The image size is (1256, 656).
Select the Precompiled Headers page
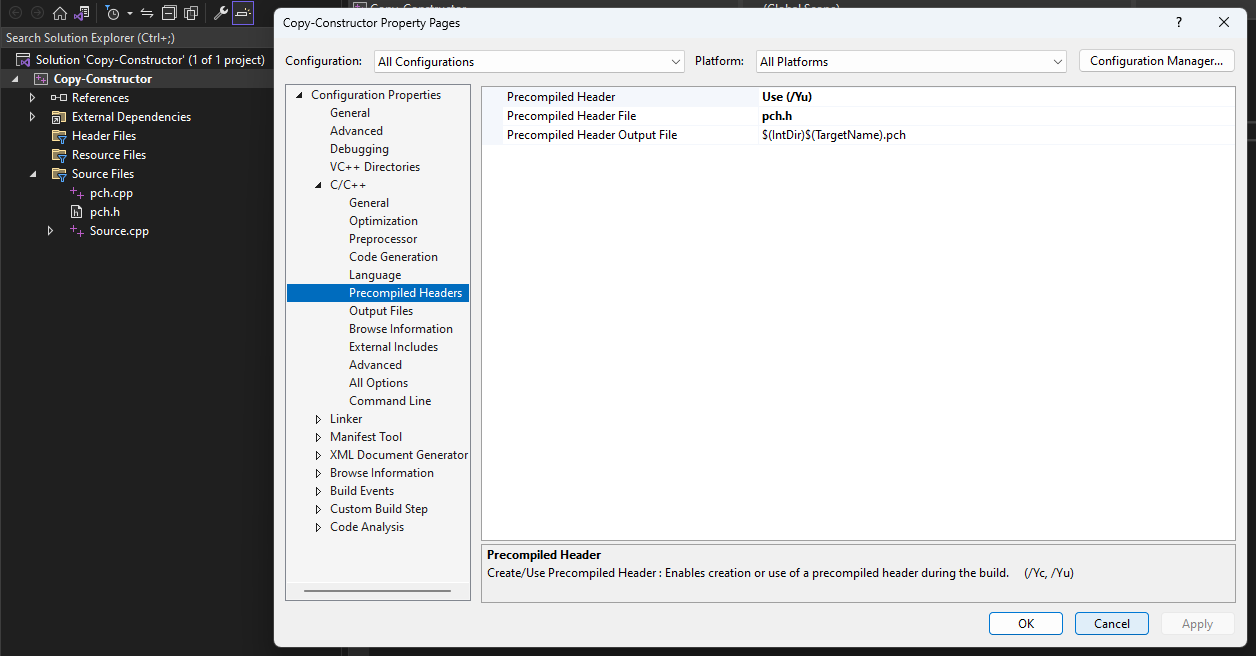[405, 293]
